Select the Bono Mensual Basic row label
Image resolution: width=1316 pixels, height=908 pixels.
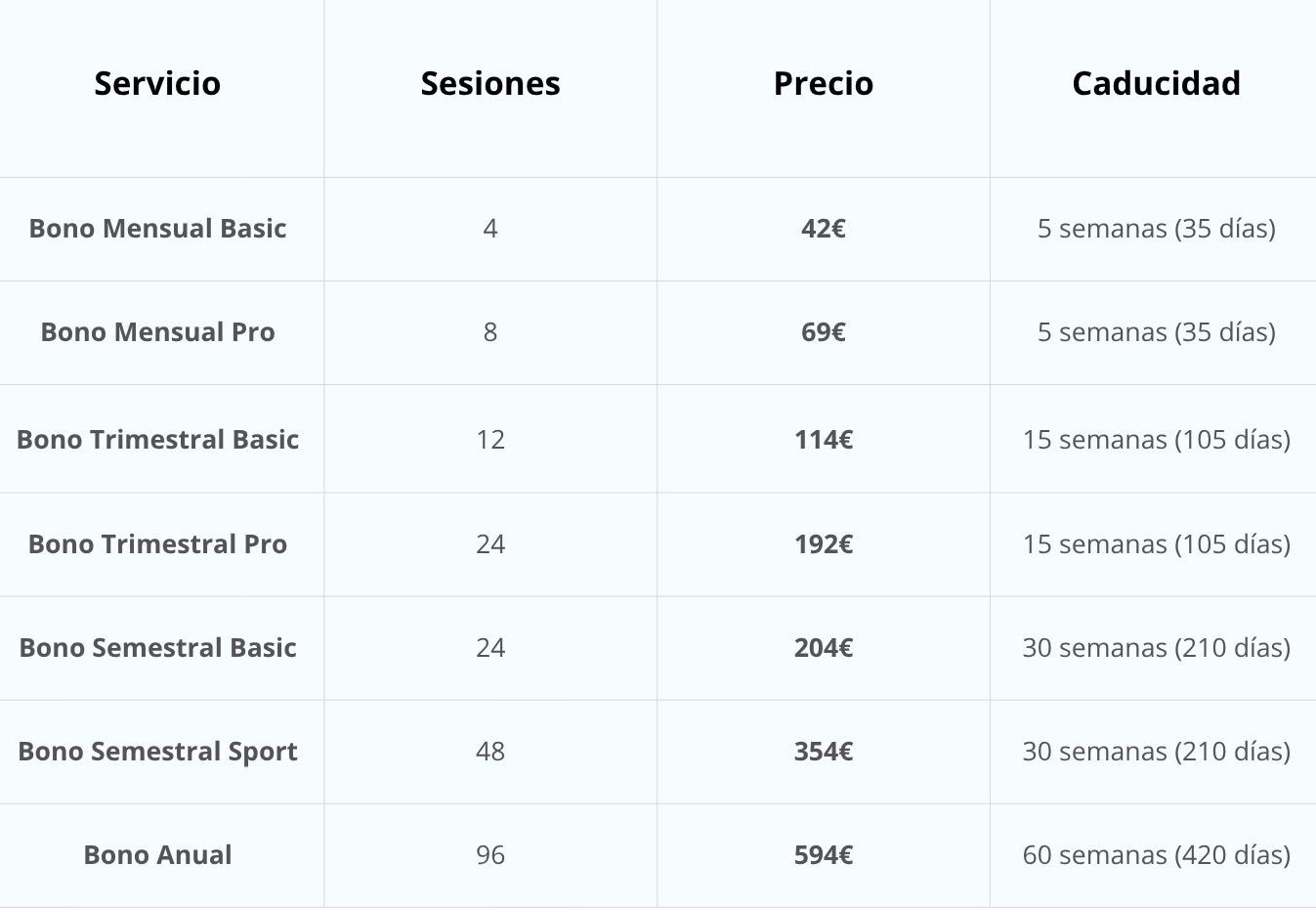(157, 229)
